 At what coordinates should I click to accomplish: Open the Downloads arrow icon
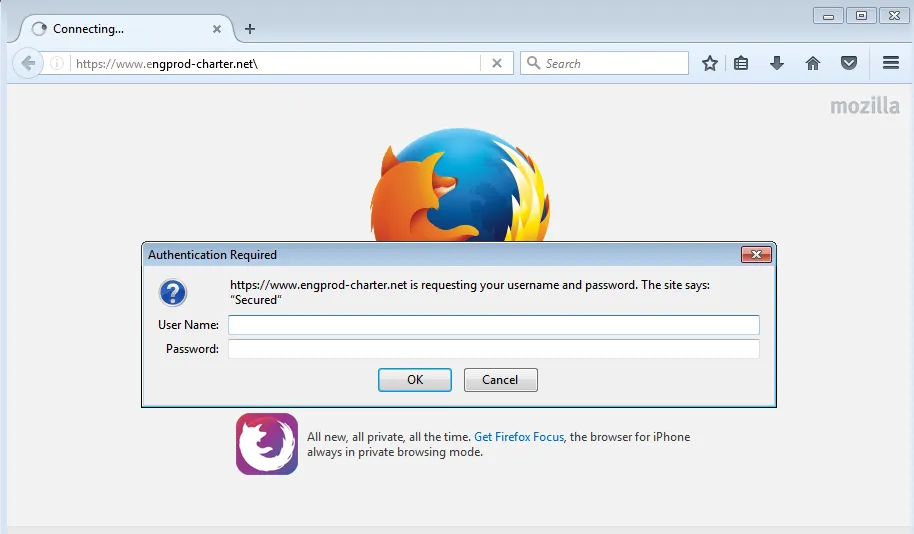776,63
